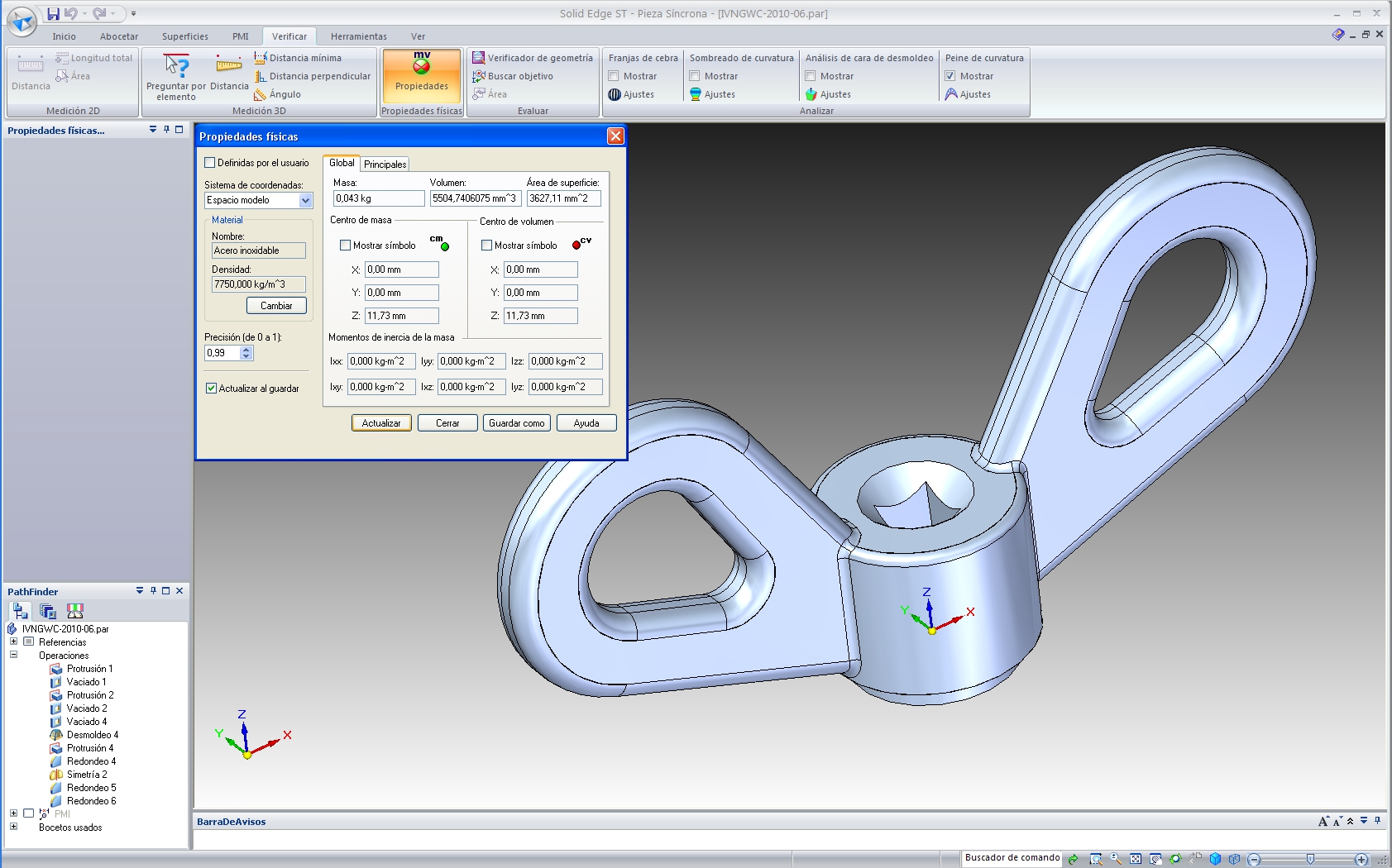Click the Buscador de comando field
Image resolution: width=1392 pixels, height=868 pixels.
(x=1012, y=858)
